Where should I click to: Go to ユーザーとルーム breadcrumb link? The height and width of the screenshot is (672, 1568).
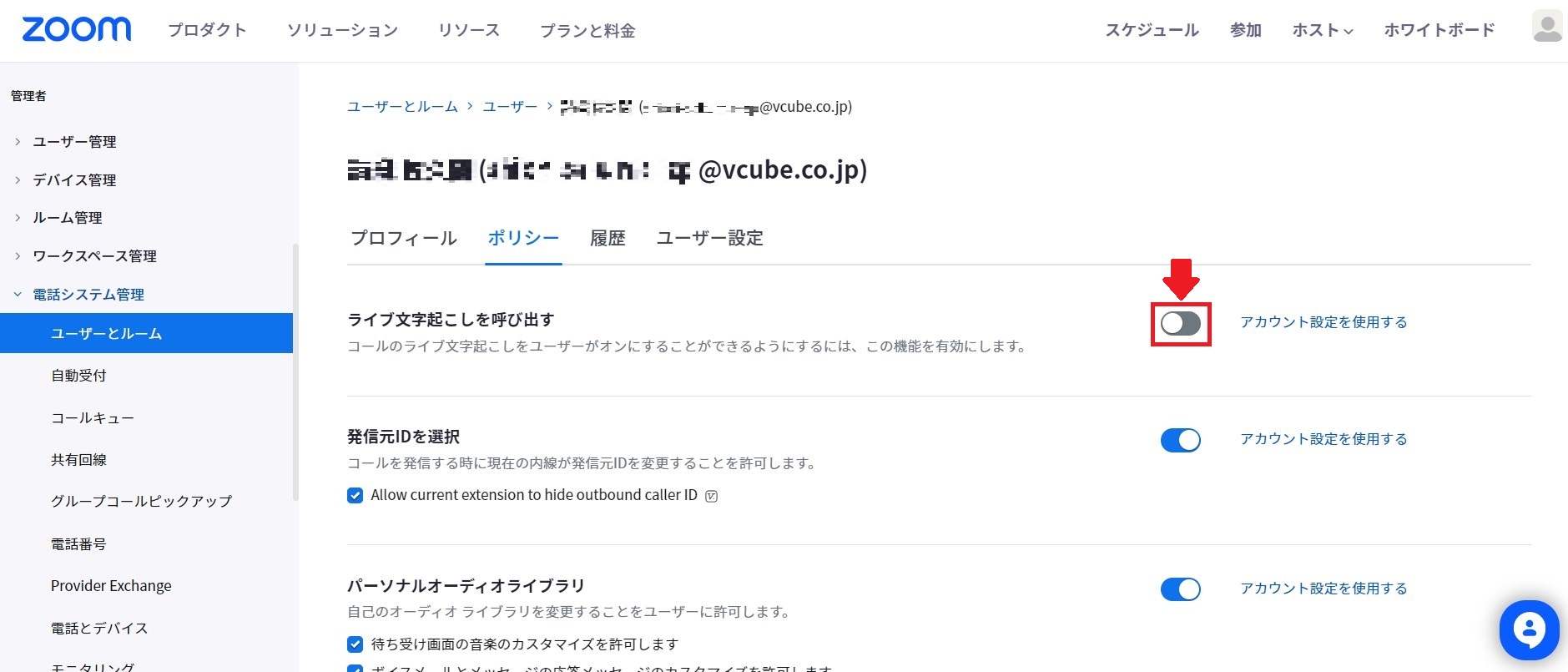pyautogui.click(x=402, y=107)
